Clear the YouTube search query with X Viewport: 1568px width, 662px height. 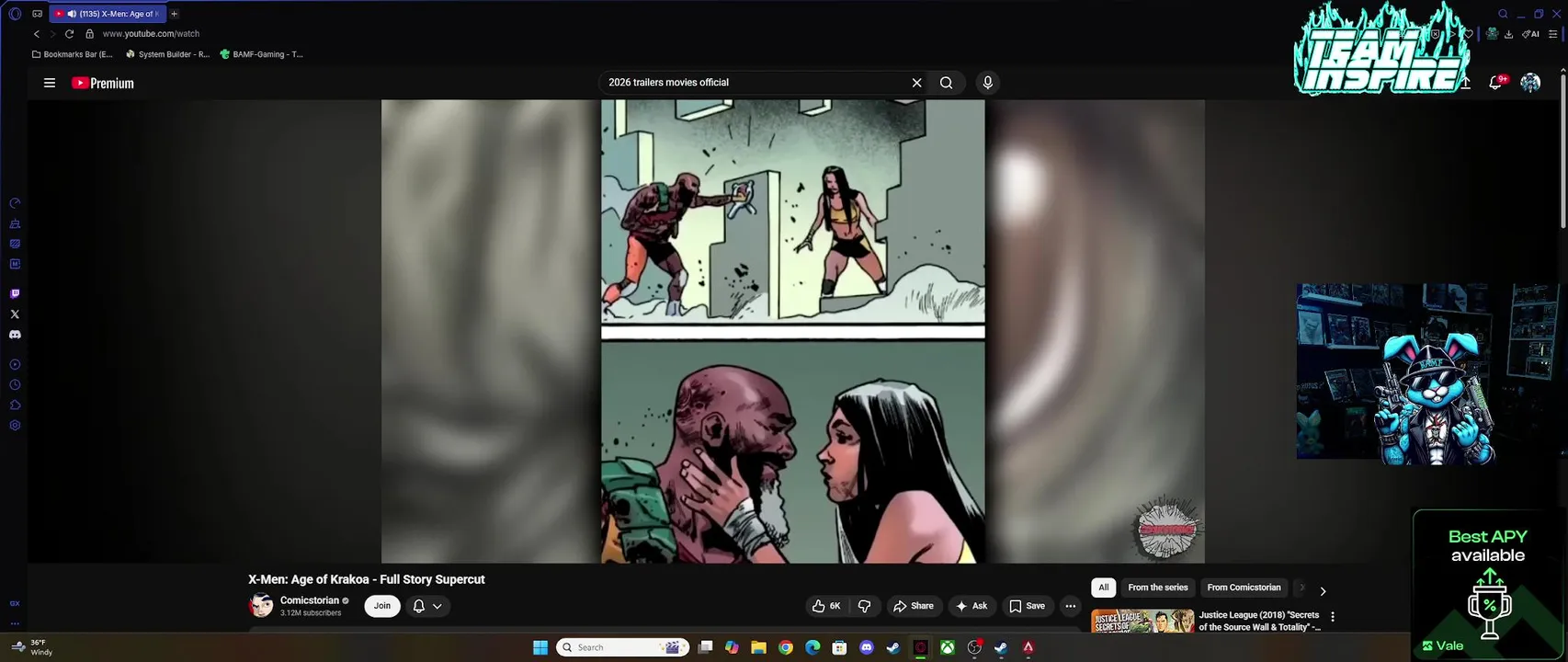coord(916,83)
